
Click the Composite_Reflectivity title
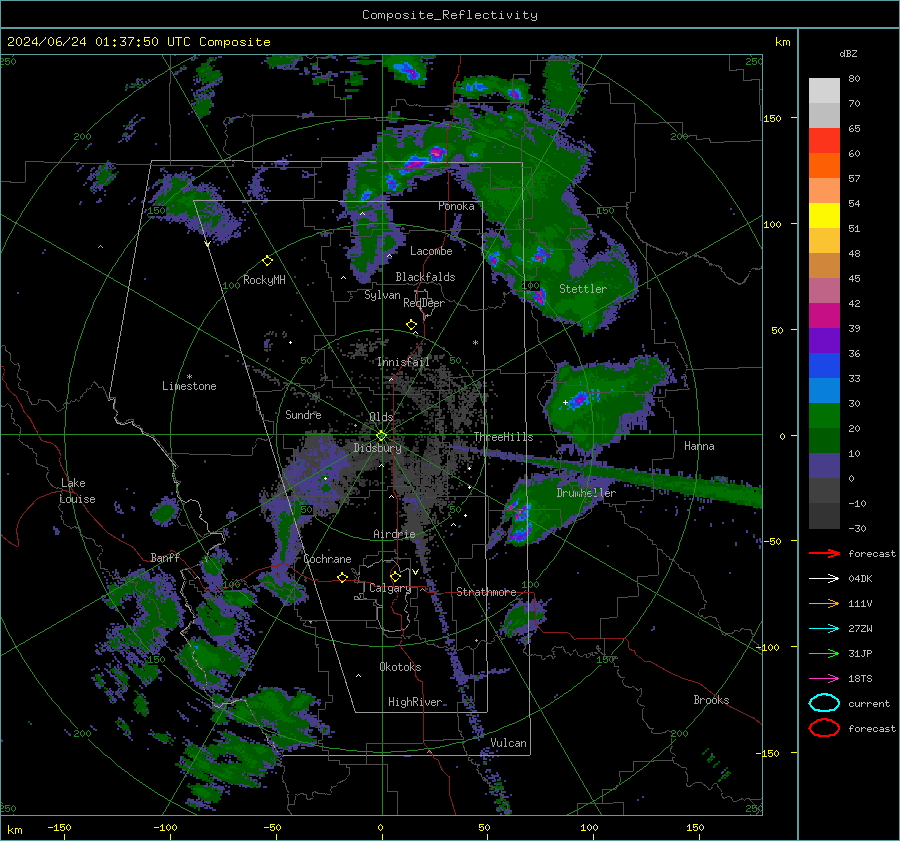click(x=449, y=15)
